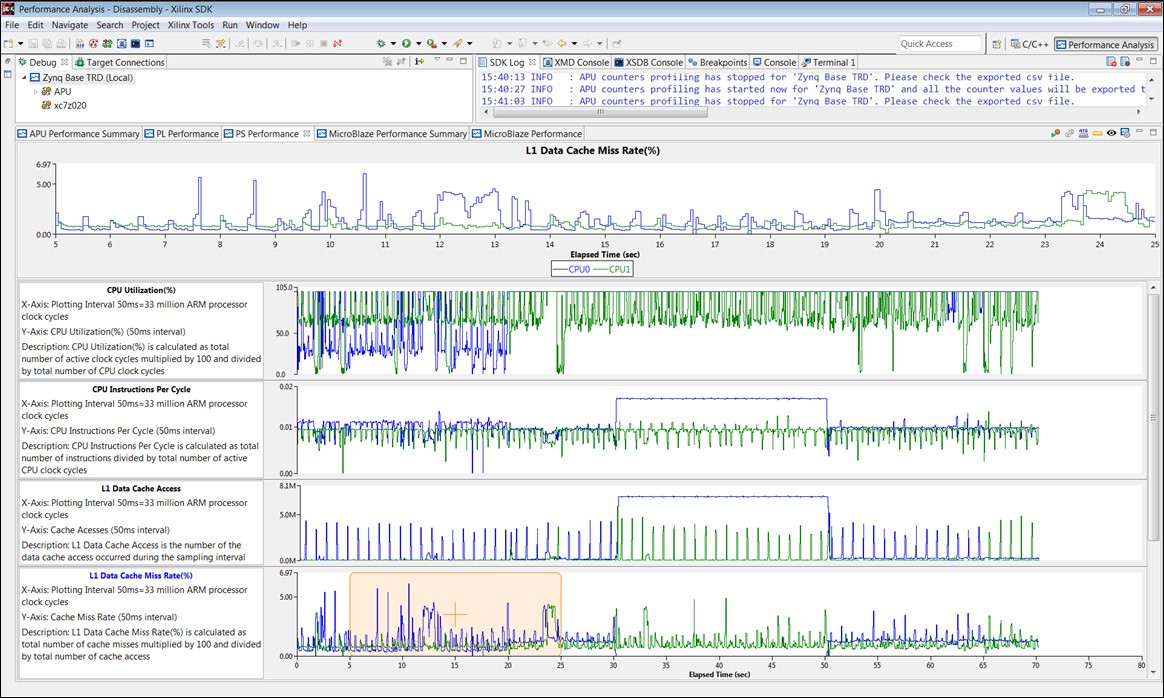Screen dimensions: 1164x698
Task: Switch to the Target Connections tab
Action: point(120,62)
